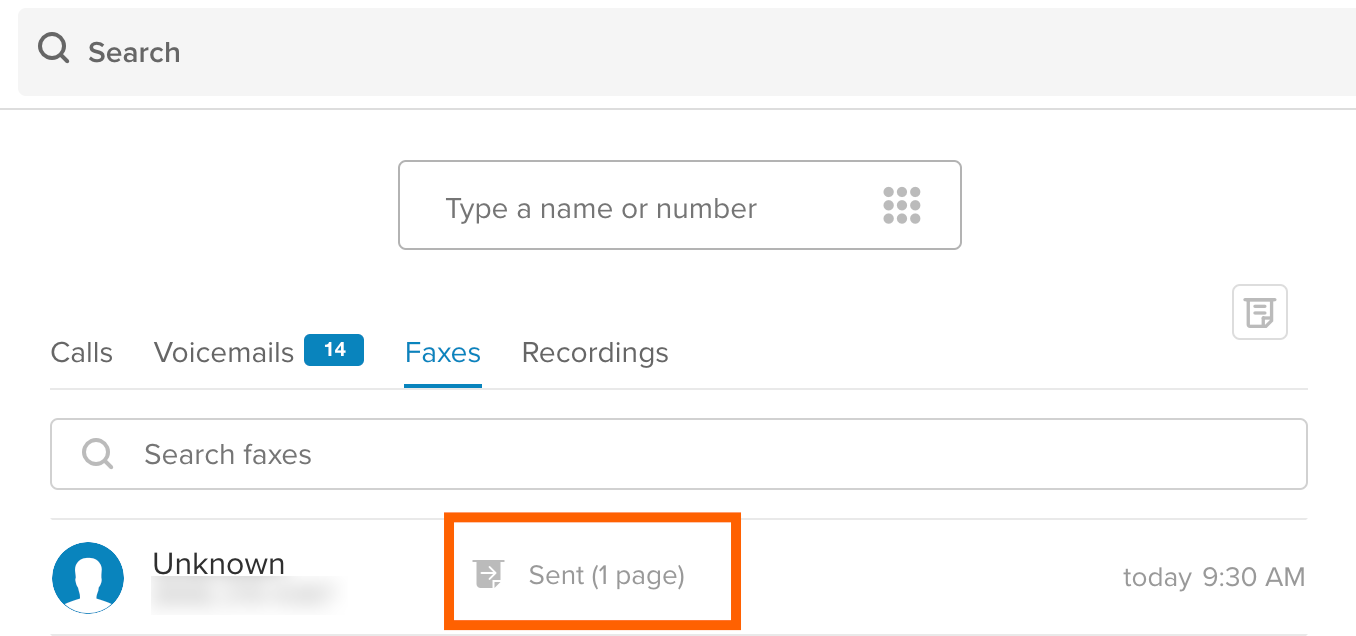Image resolution: width=1356 pixels, height=636 pixels.
Task: Select the Unknown contact name
Action: [218, 564]
